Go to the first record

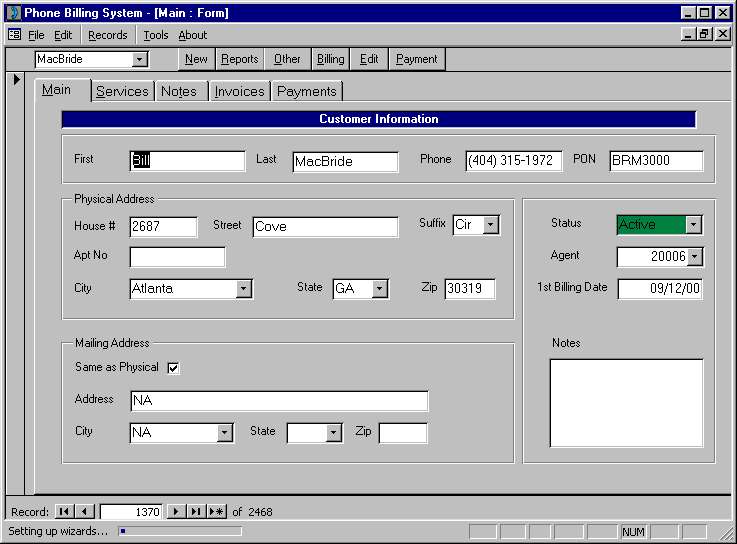pyautogui.click(x=64, y=512)
